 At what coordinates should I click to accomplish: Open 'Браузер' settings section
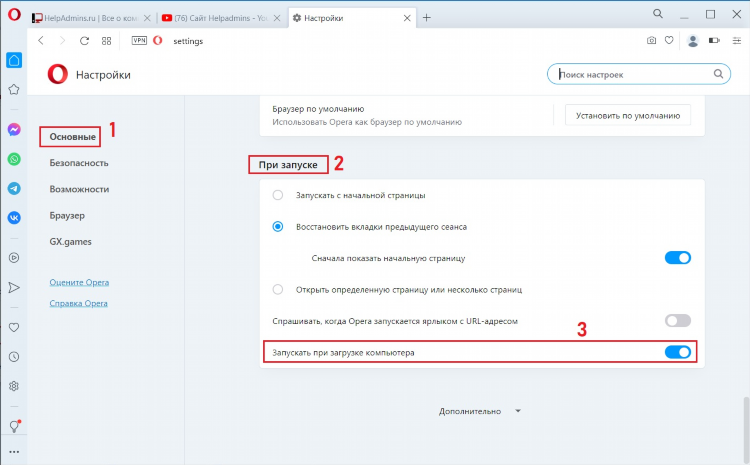[x=67, y=216]
